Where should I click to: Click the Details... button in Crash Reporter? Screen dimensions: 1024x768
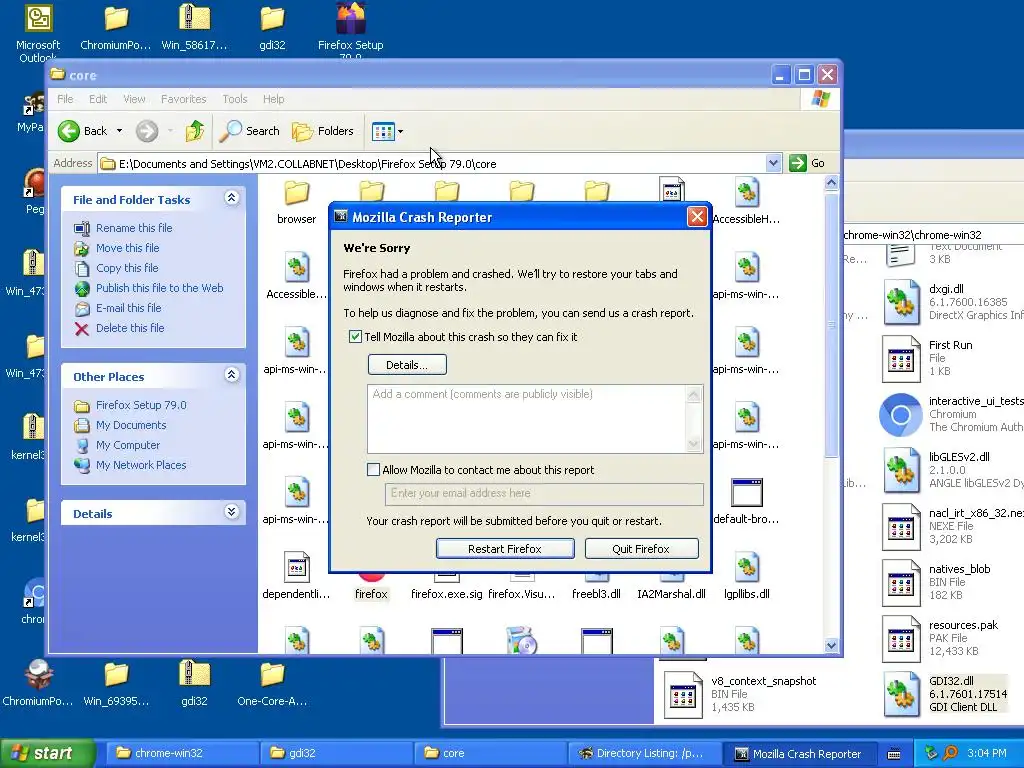(x=407, y=365)
